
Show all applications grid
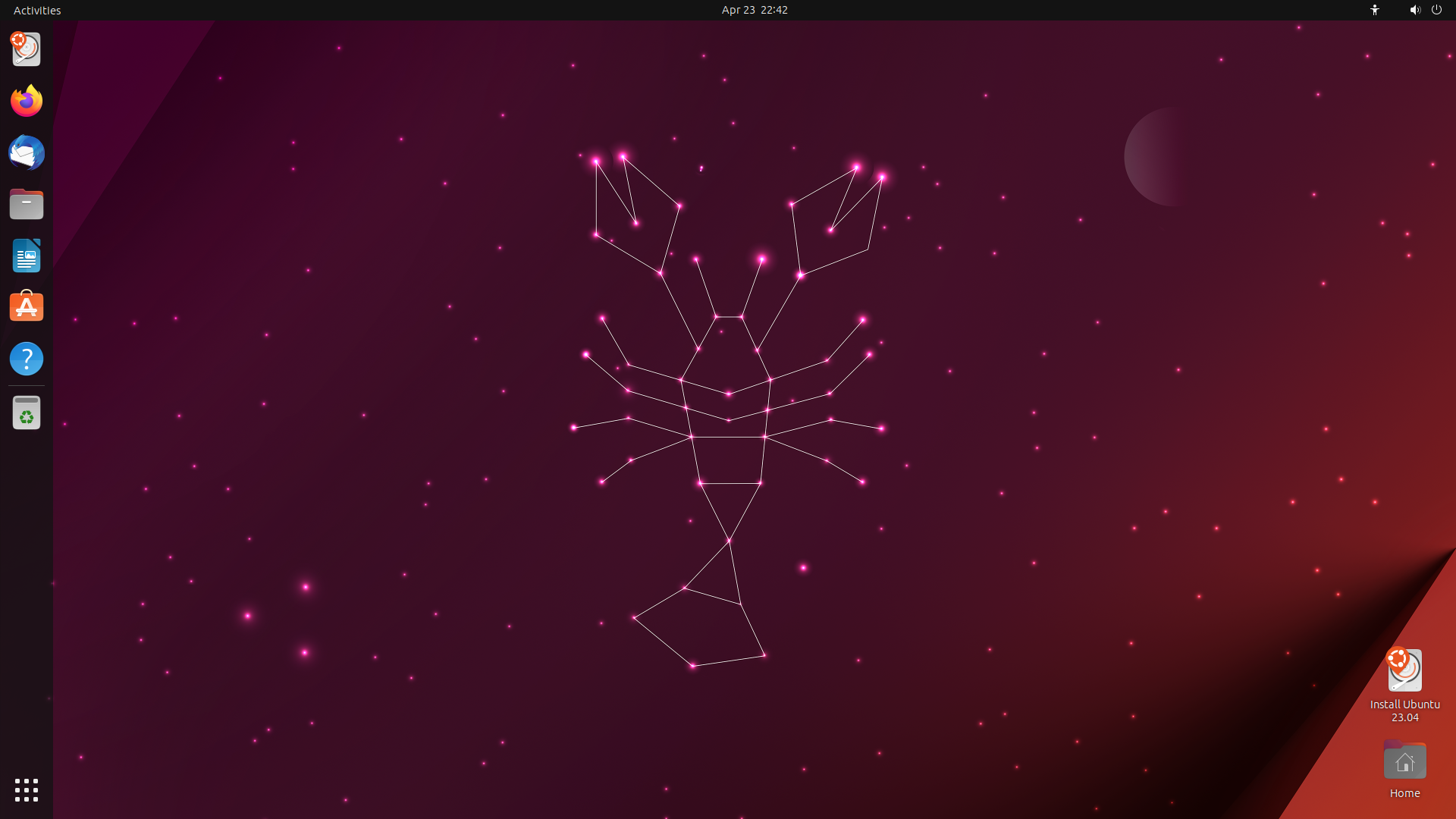26,790
